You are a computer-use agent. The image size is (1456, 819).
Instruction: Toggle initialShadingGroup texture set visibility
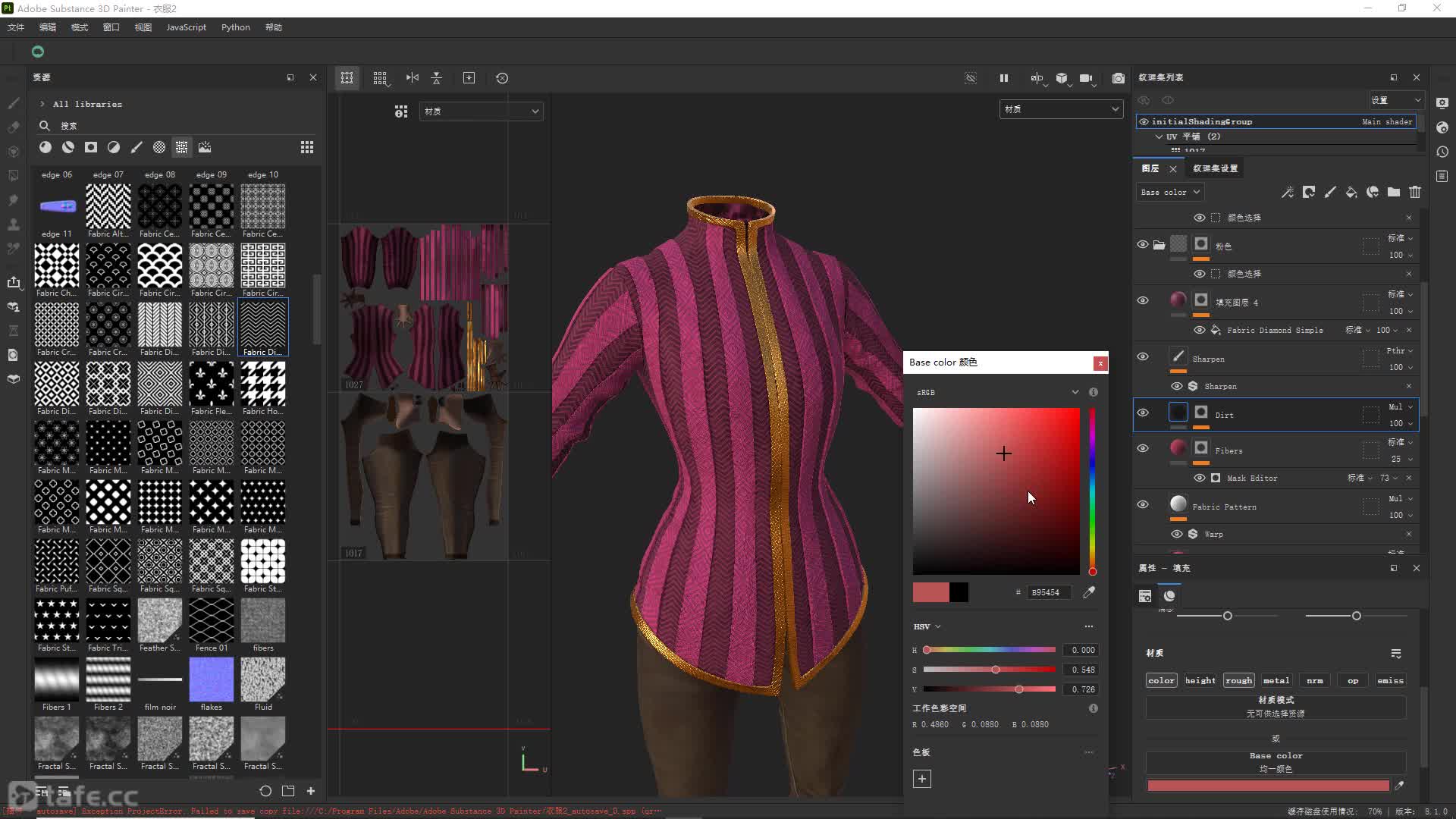[x=1144, y=121]
